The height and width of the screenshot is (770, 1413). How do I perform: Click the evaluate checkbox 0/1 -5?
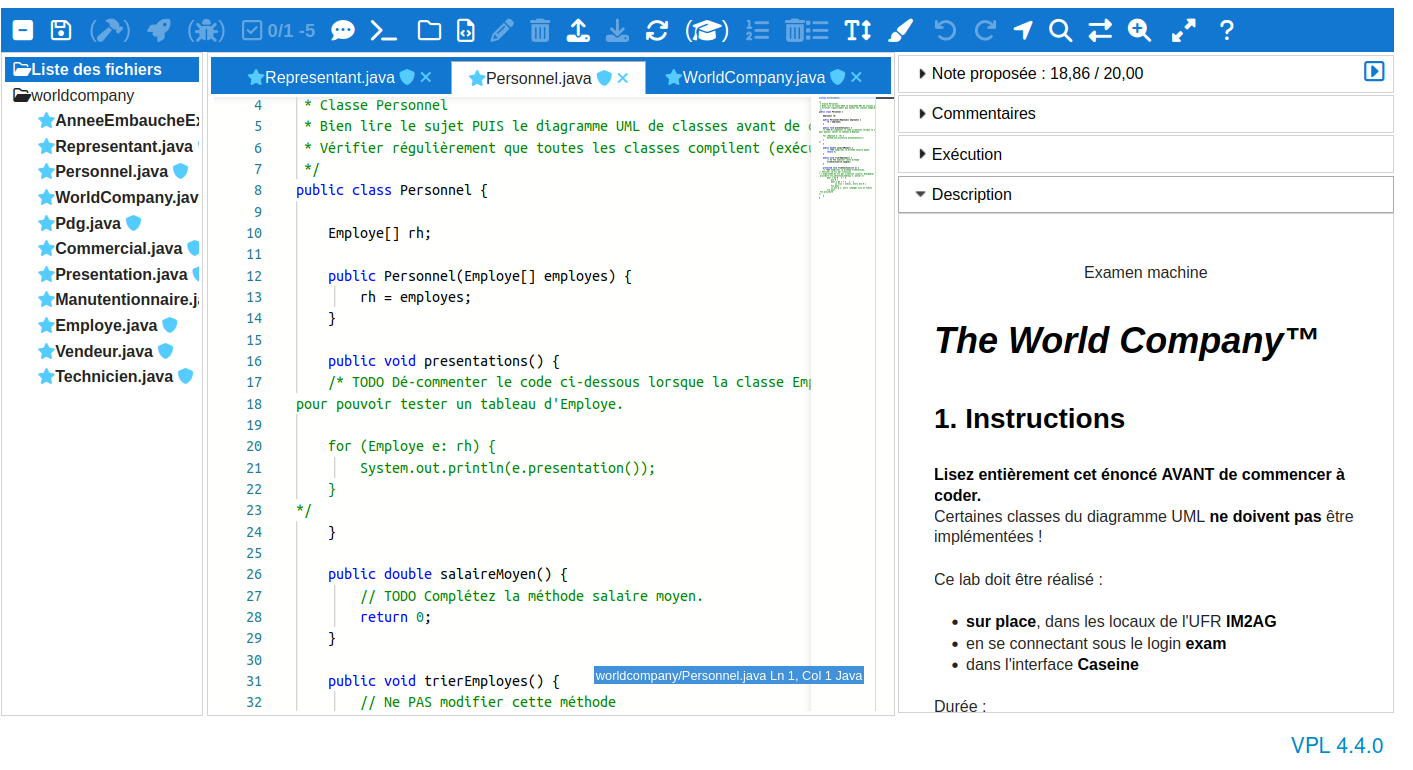coord(279,30)
